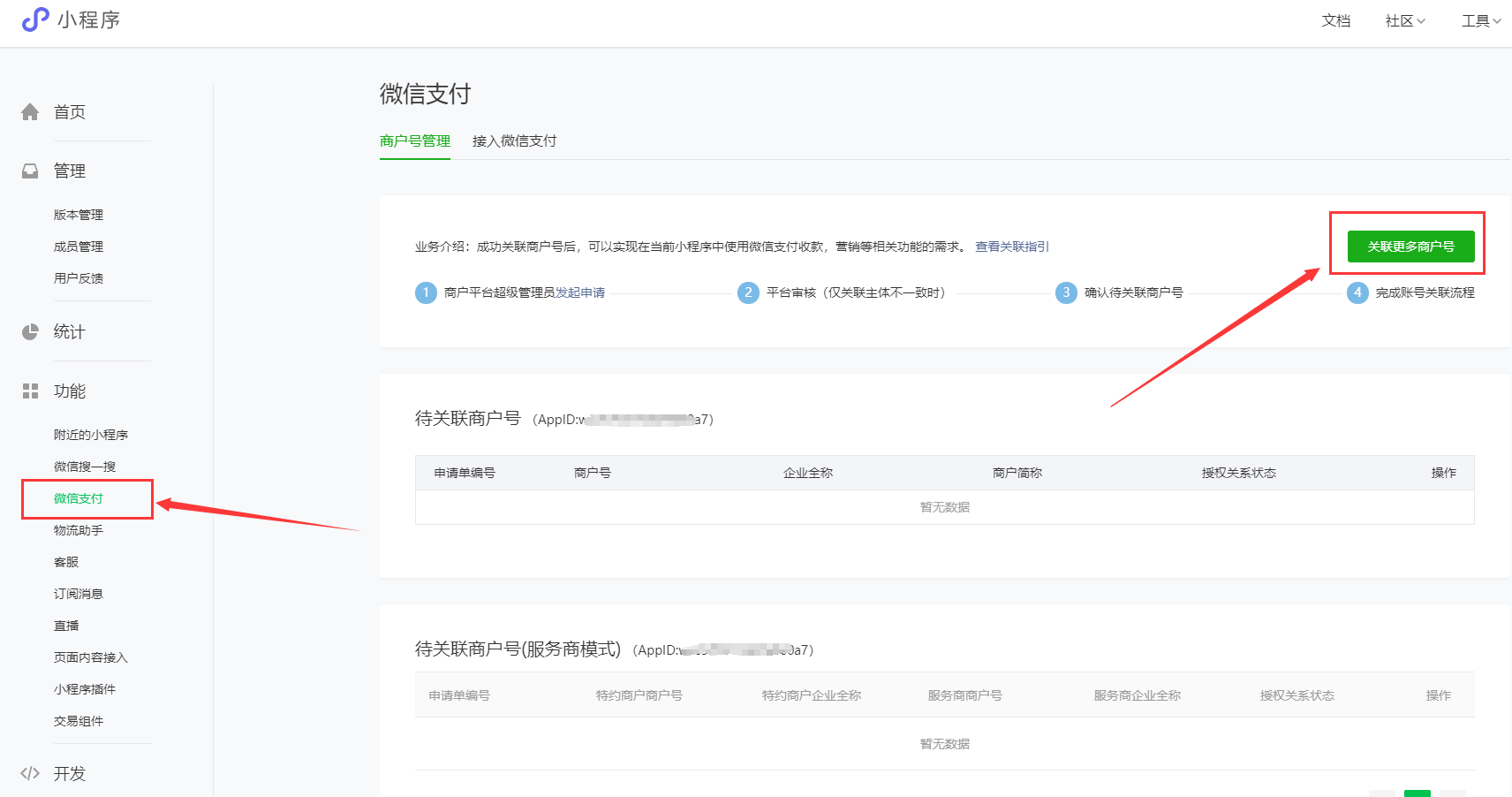1512x797 pixels.
Task: Click step 1 circle icon
Action: (426, 292)
